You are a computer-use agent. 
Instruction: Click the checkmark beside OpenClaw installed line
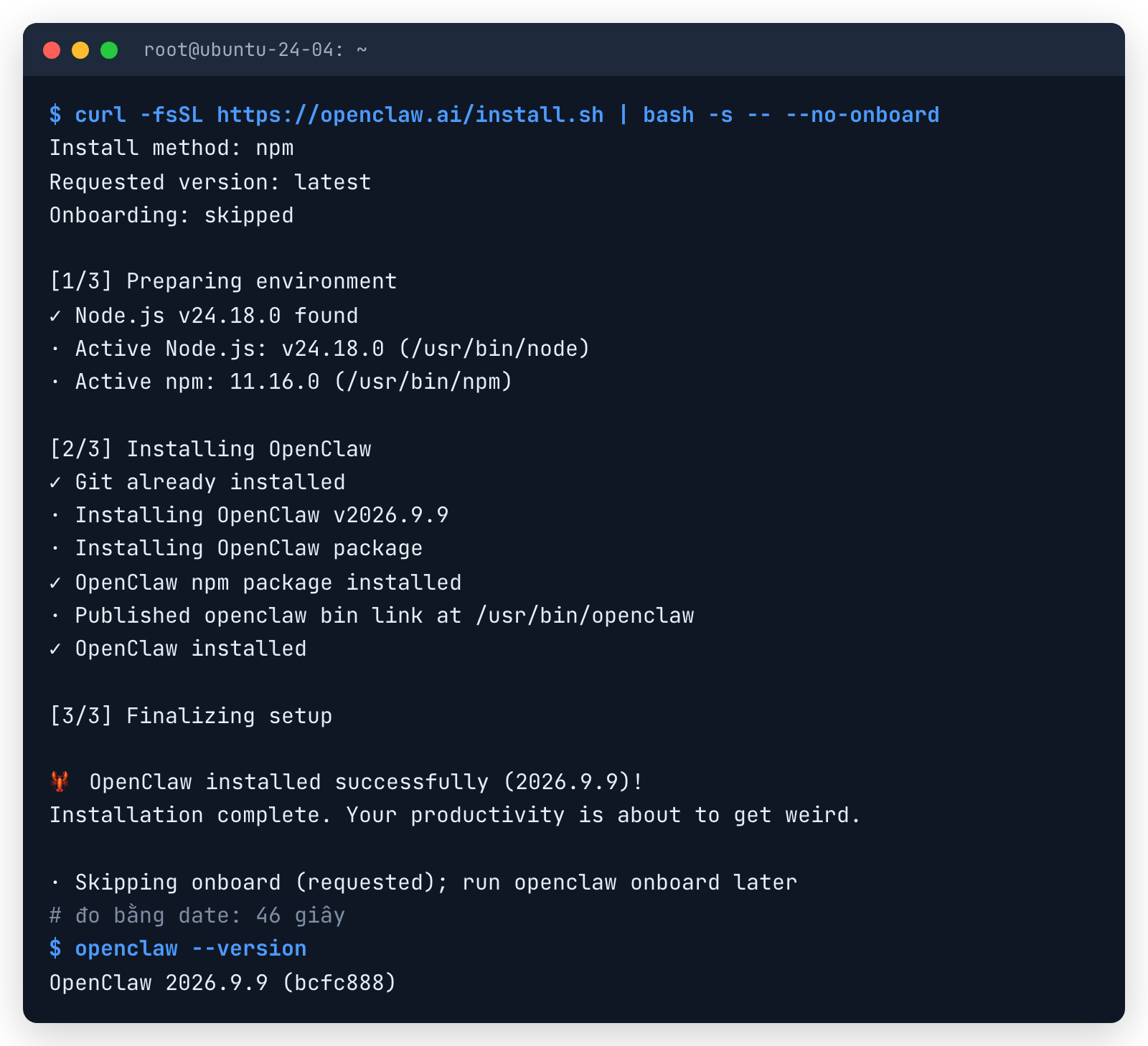click(x=55, y=649)
